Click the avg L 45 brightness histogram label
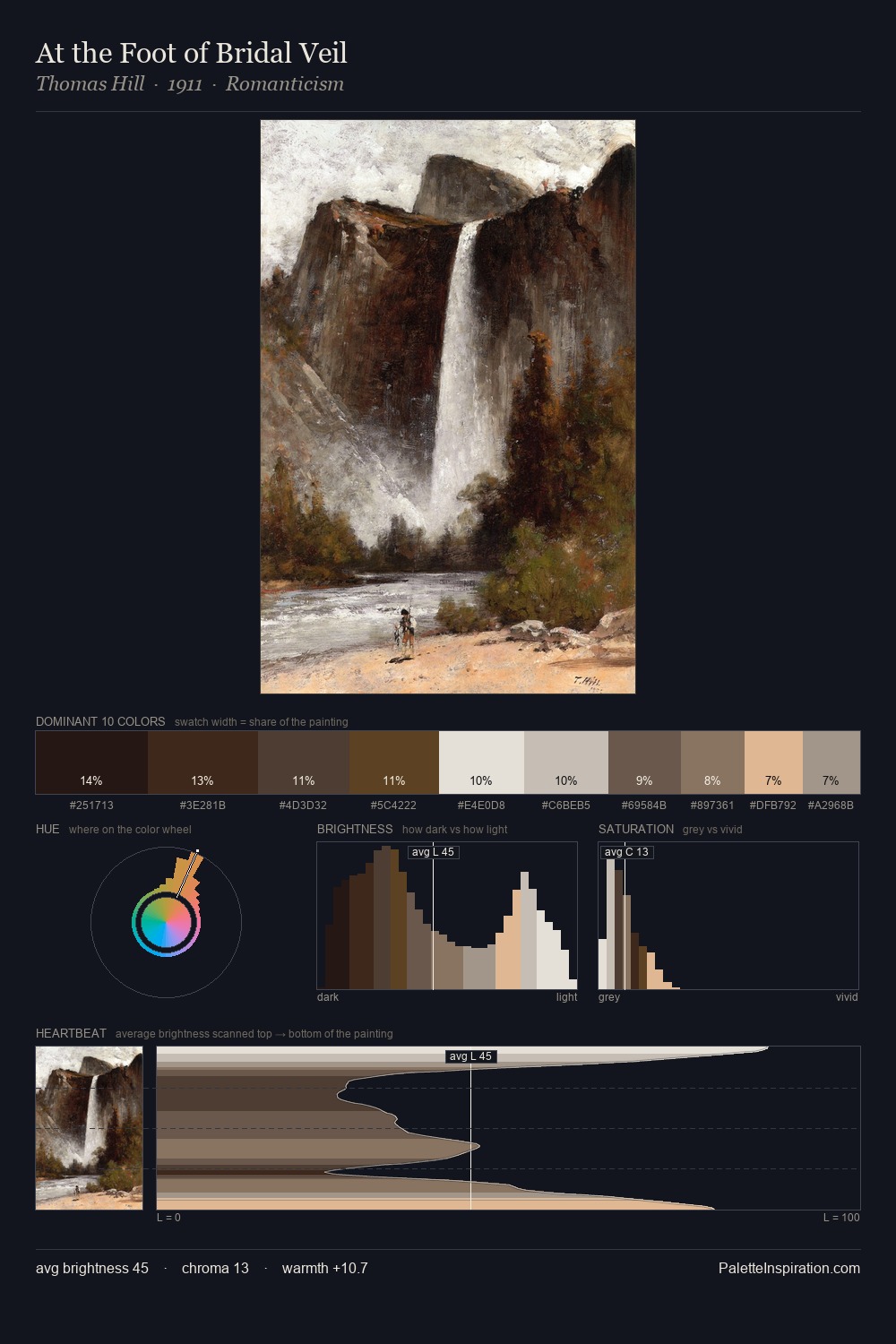This screenshot has height=1344, width=896. pos(434,852)
